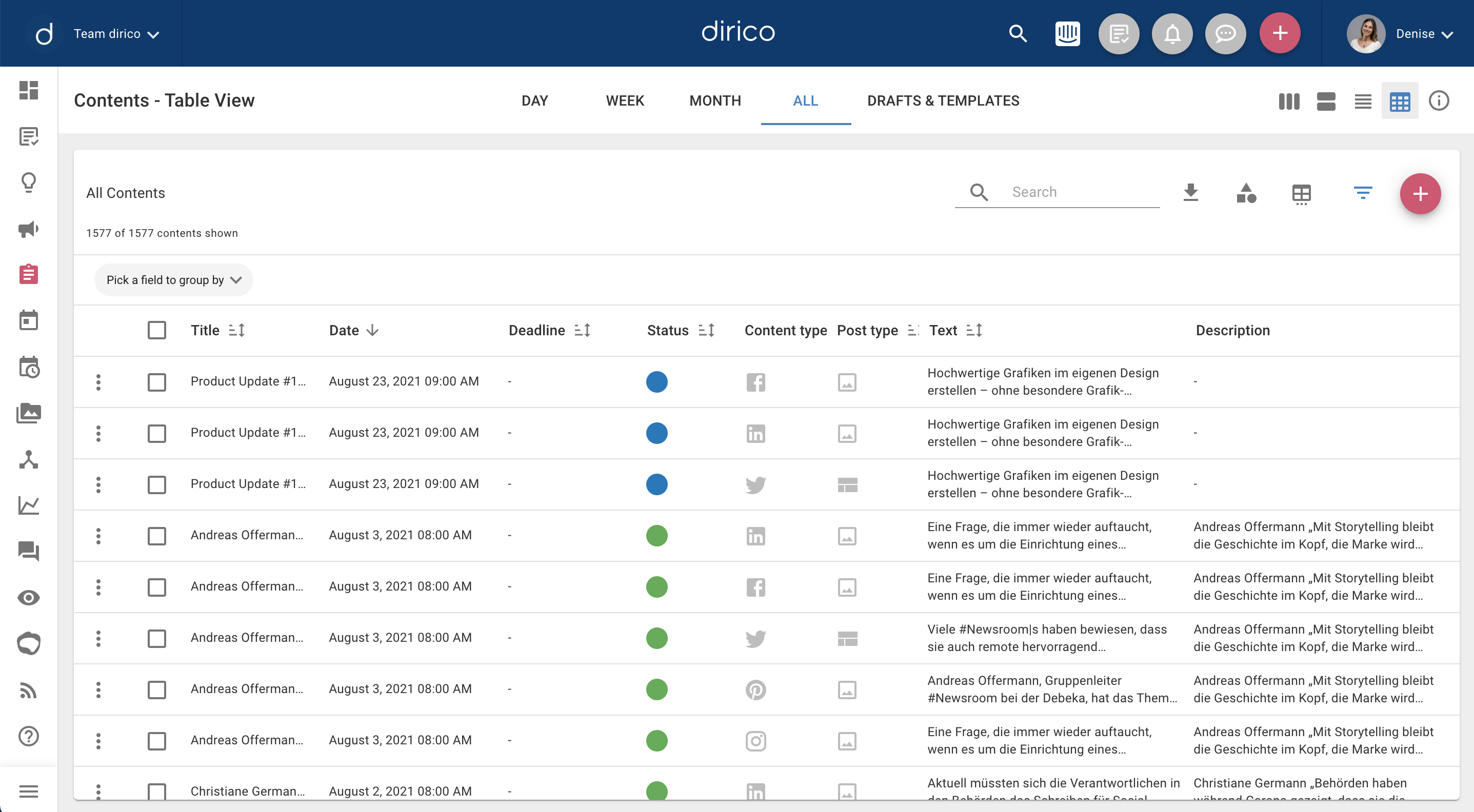The width and height of the screenshot is (1474, 812).
Task: Expand the 'Pick a field to group by' dropdown
Action: tap(173, 279)
